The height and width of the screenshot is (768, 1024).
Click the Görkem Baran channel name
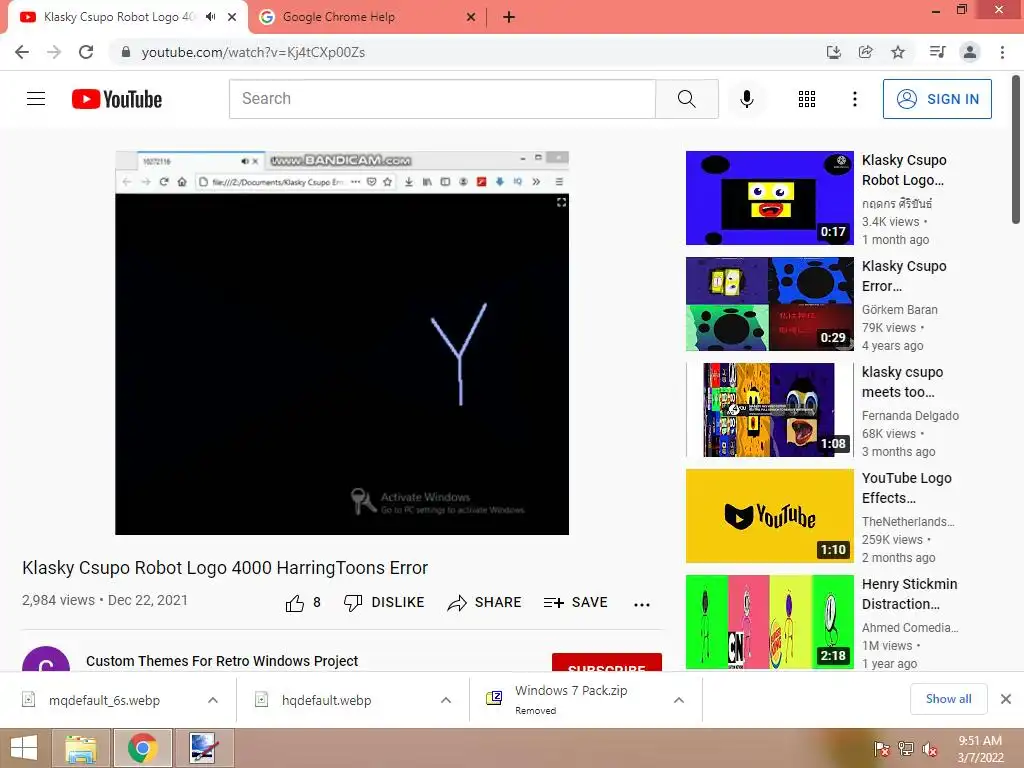tap(899, 310)
